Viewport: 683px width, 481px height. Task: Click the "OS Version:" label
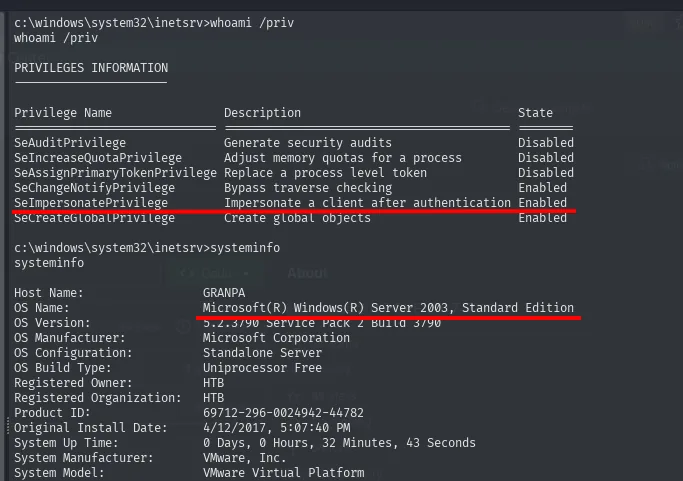click(x=52, y=323)
